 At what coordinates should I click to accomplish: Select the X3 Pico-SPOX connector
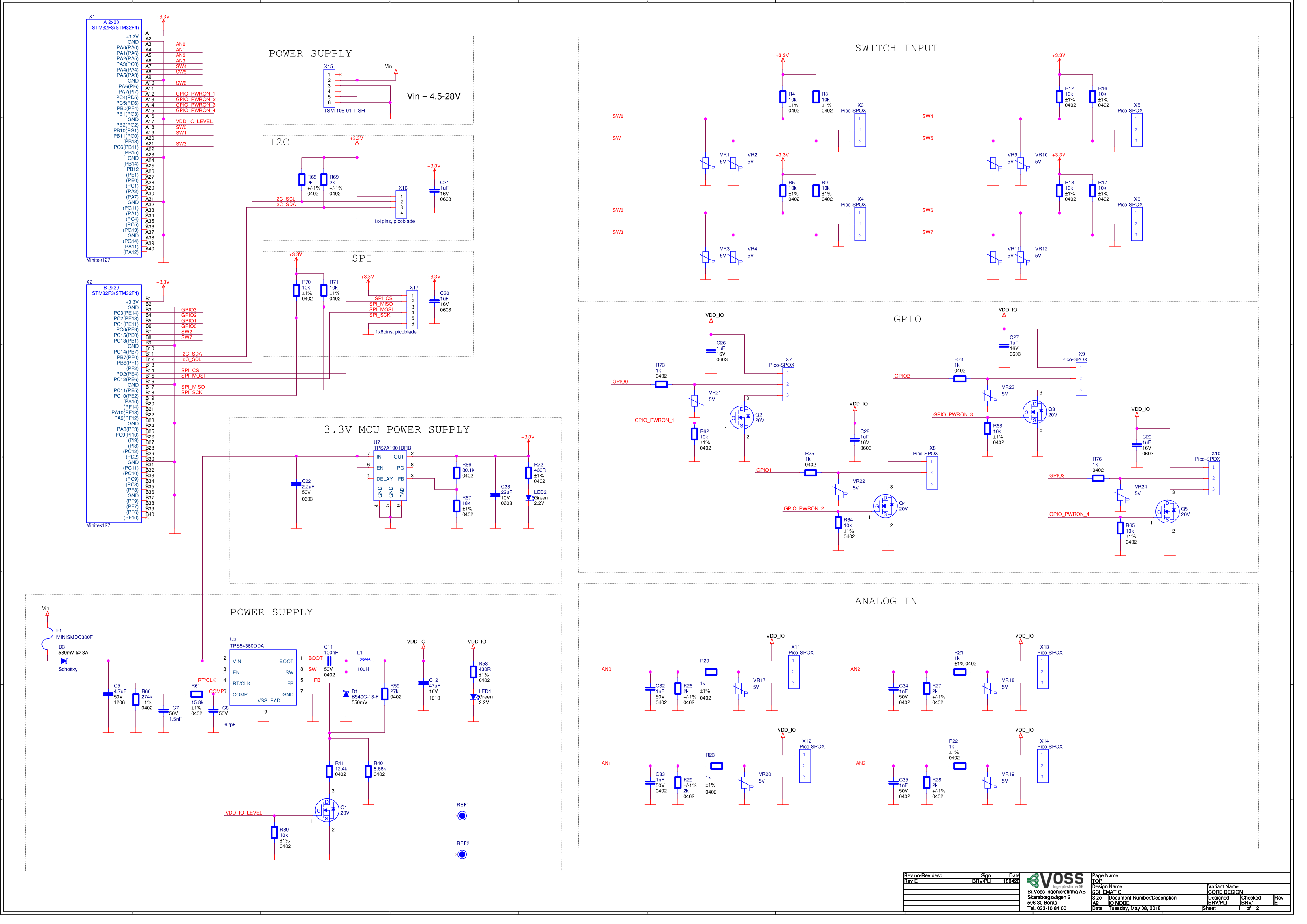pos(869,132)
